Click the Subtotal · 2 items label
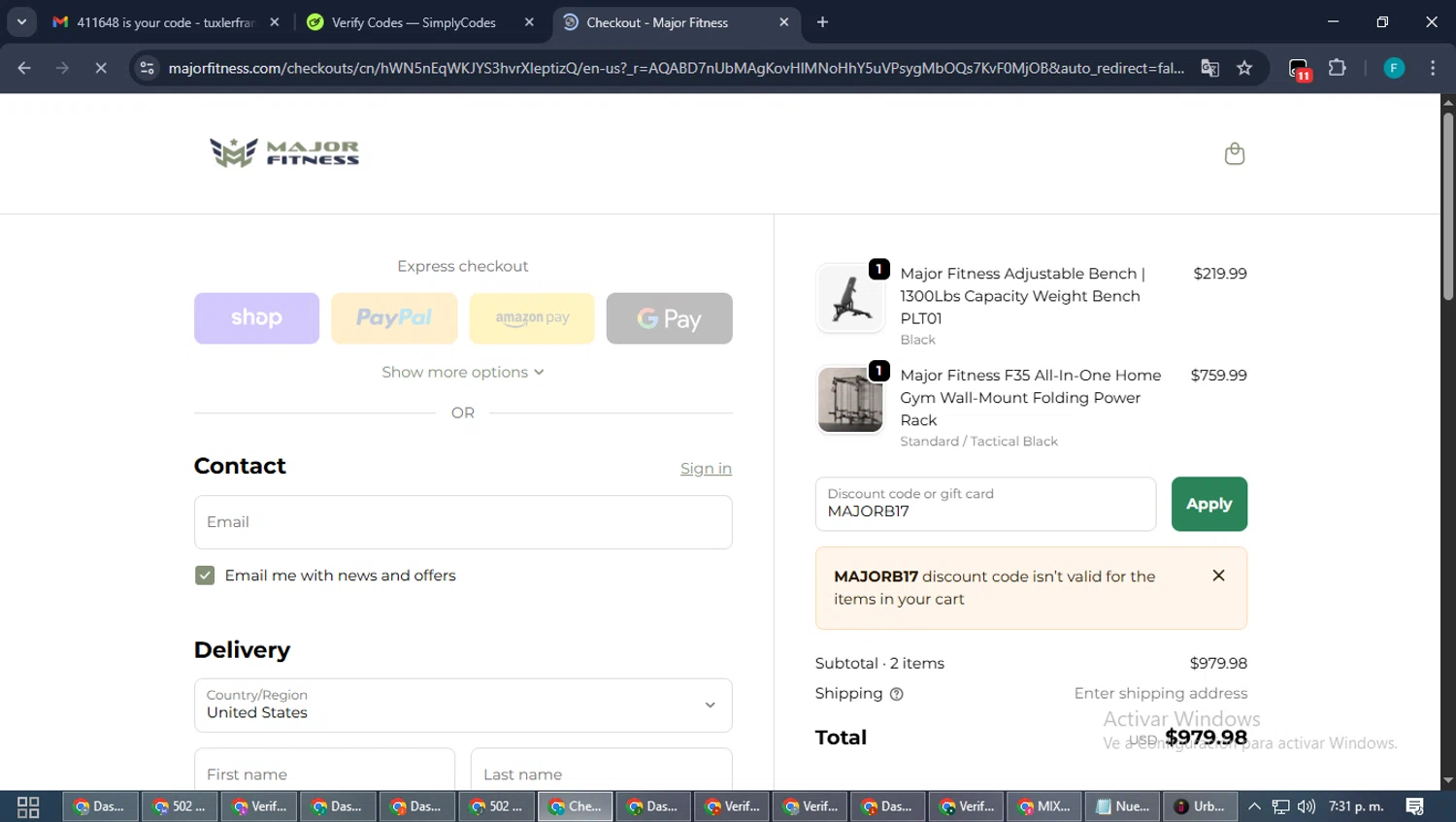The height and width of the screenshot is (822, 1456). tap(879, 663)
